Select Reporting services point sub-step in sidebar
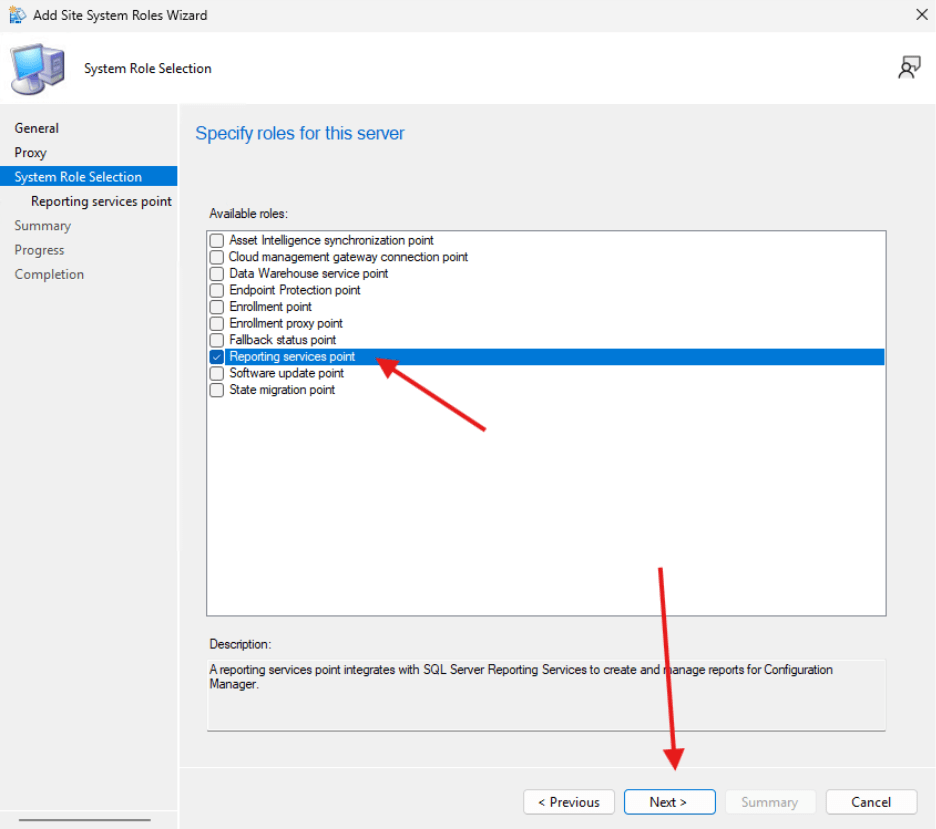Image resolution: width=936 pixels, height=829 pixels. [x=101, y=201]
